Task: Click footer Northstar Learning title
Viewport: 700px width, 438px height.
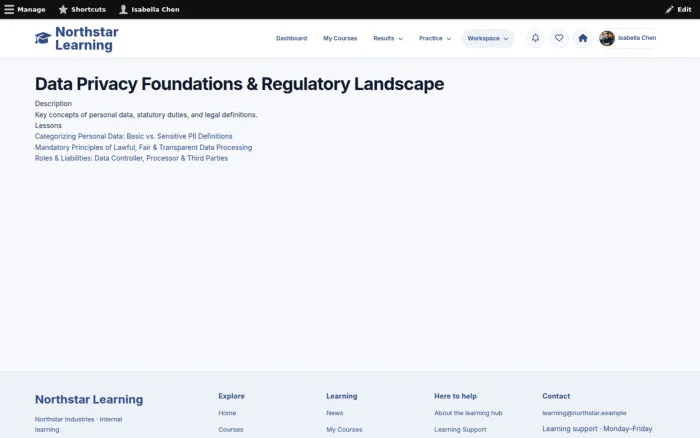Action: [x=89, y=400]
